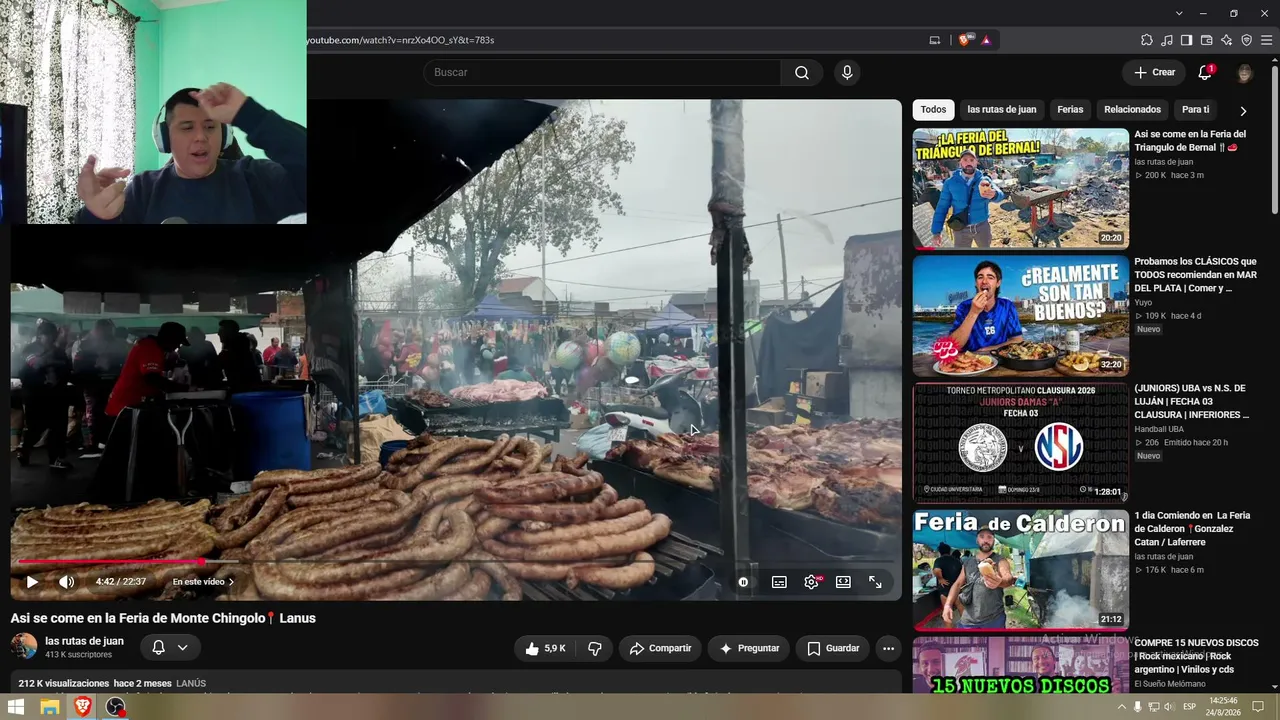Select the 'Todos' filter chip
This screenshot has width=1280, height=720.
coord(933,110)
